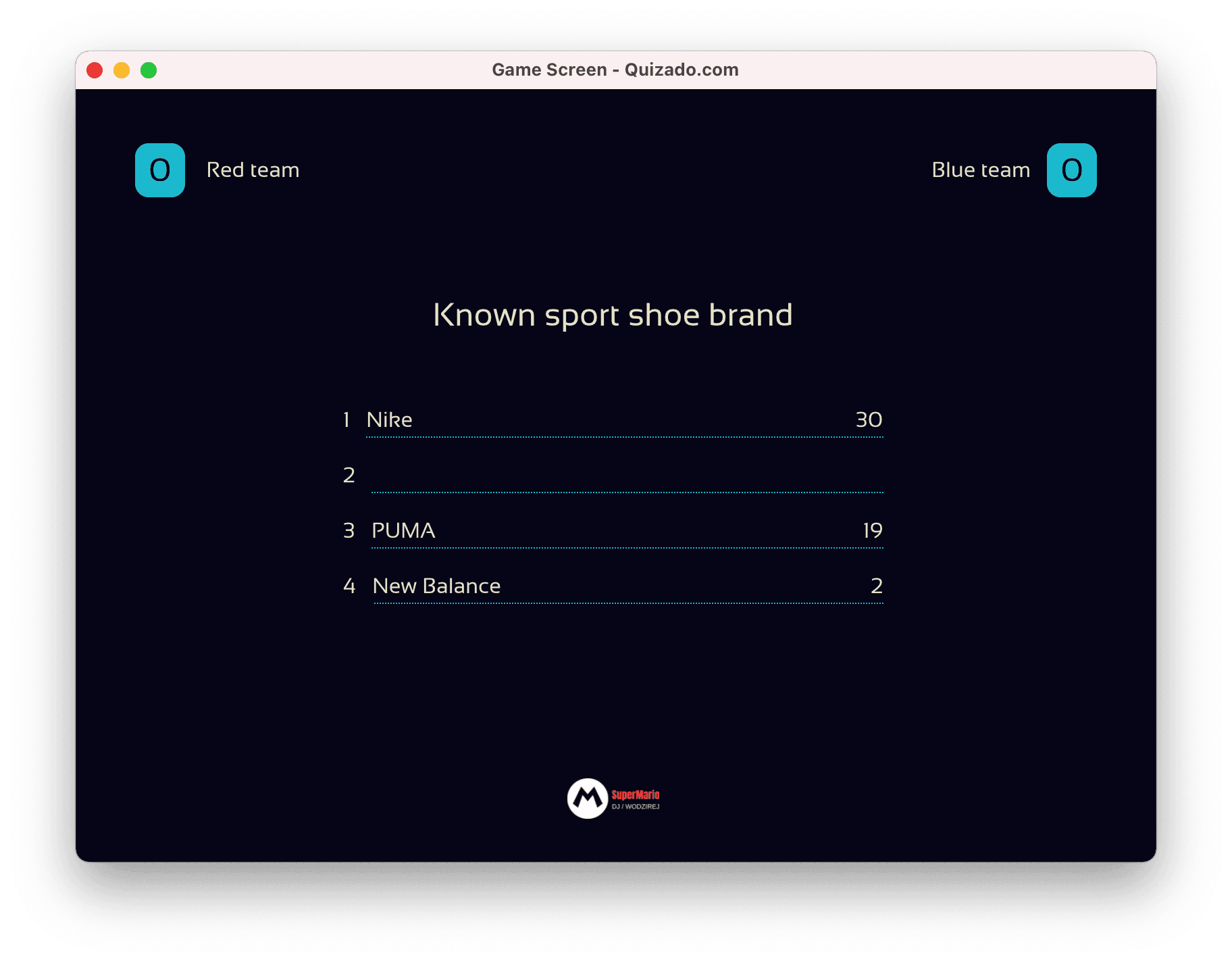The image size is (1232, 962).
Task: Click the 'SuperMario' red text label
Action: 634,795
